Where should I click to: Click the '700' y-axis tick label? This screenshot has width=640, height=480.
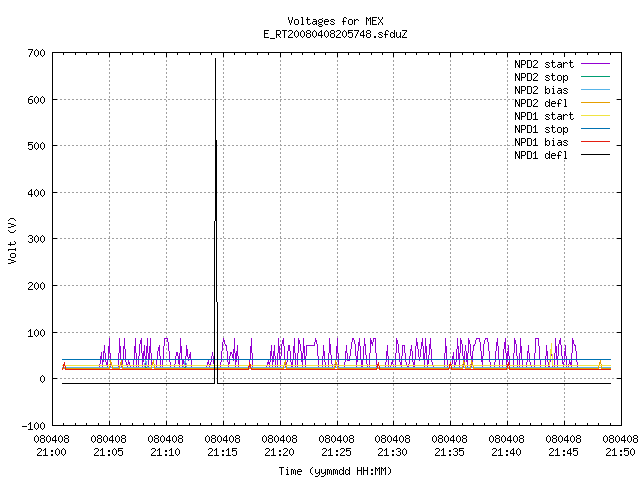pyautogui.click(x=37, y=53)
